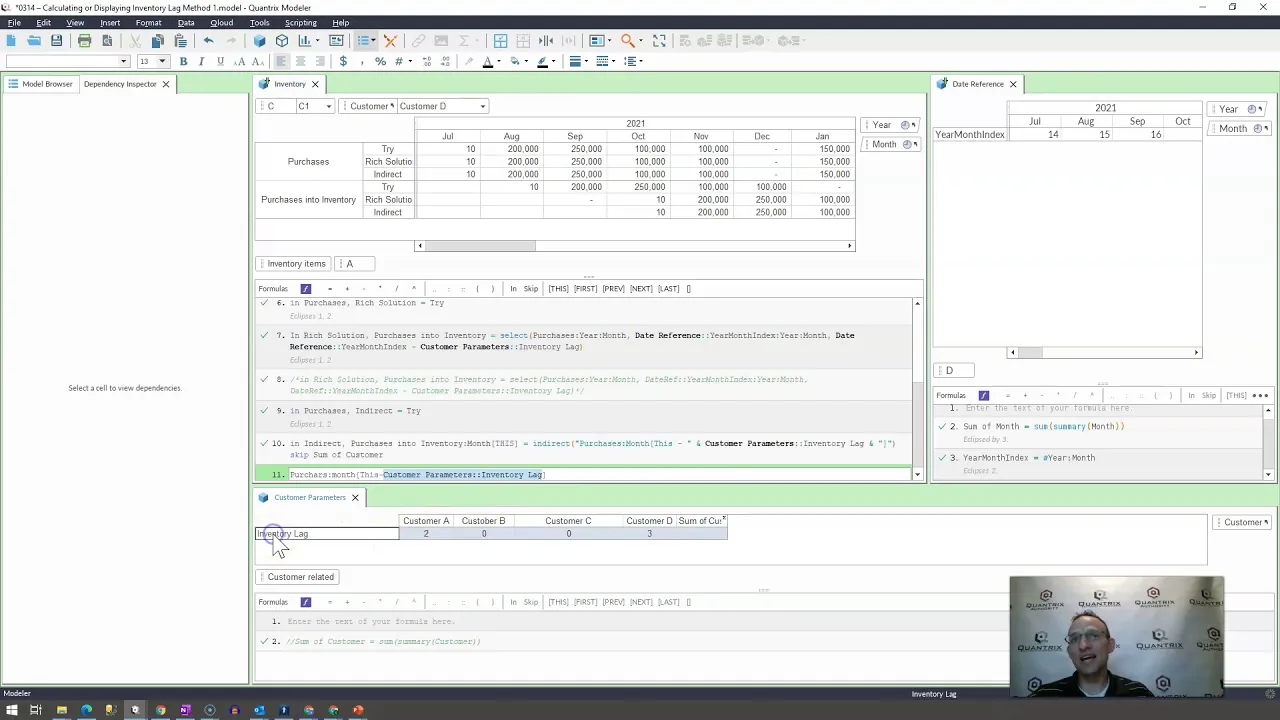Screen dimensions: 1280x720
Task: Open the Format menu
Action: pyautogui.click(x=148, y=22)
